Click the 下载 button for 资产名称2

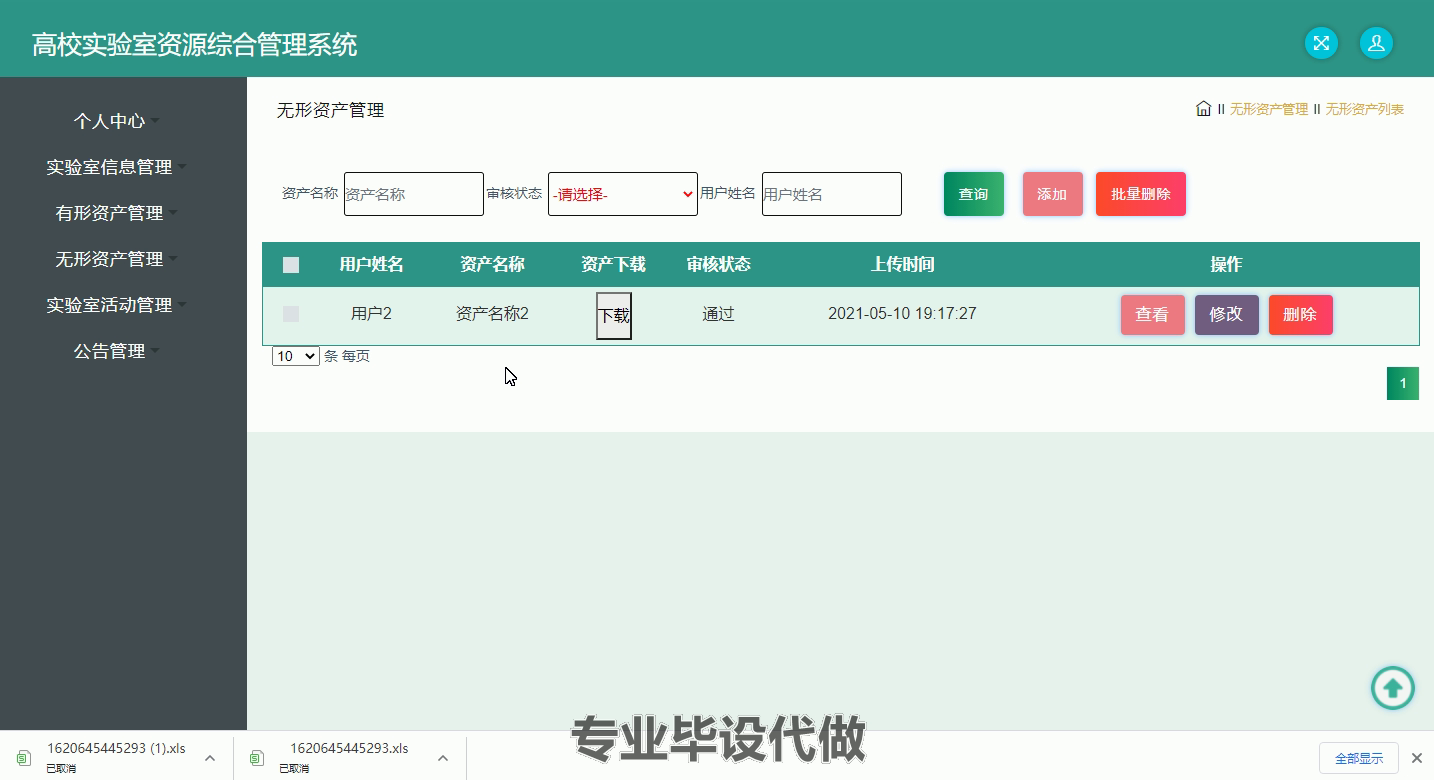[614, 316]
